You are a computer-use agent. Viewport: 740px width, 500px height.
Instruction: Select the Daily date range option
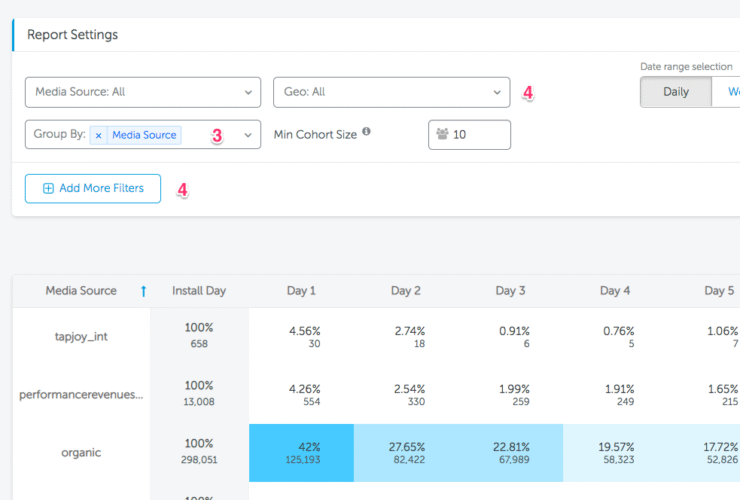pos(675,92)
